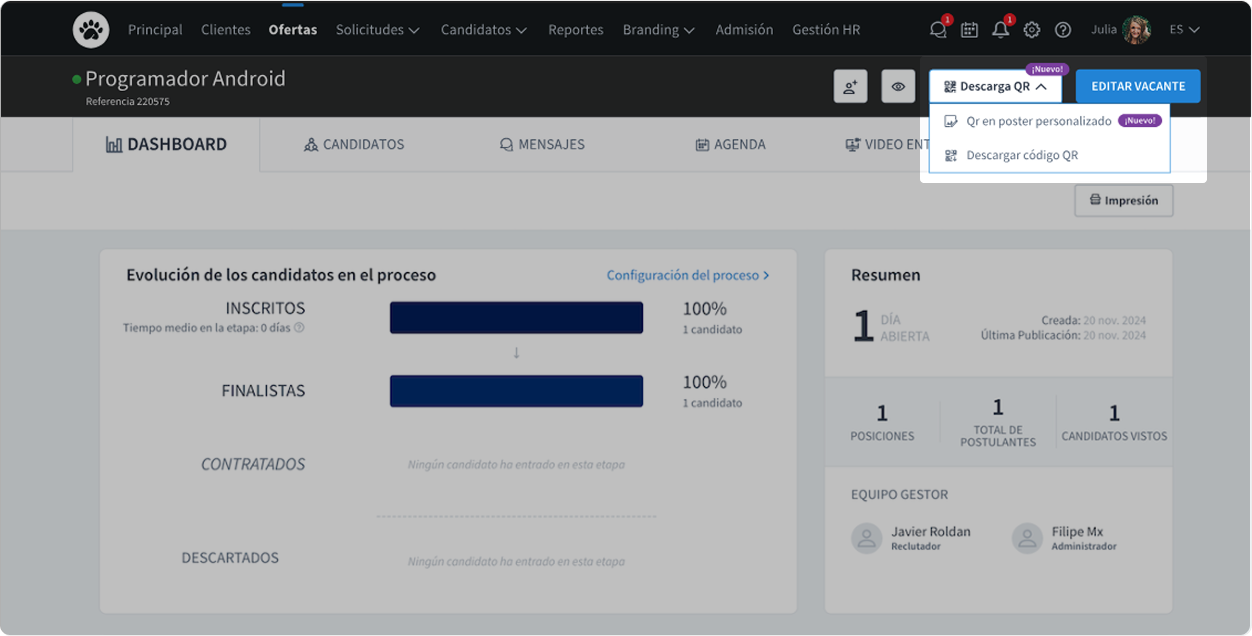The image size is (1252, 636).
Task: Go to Principal in navigation
Action: tap(155, 30)
